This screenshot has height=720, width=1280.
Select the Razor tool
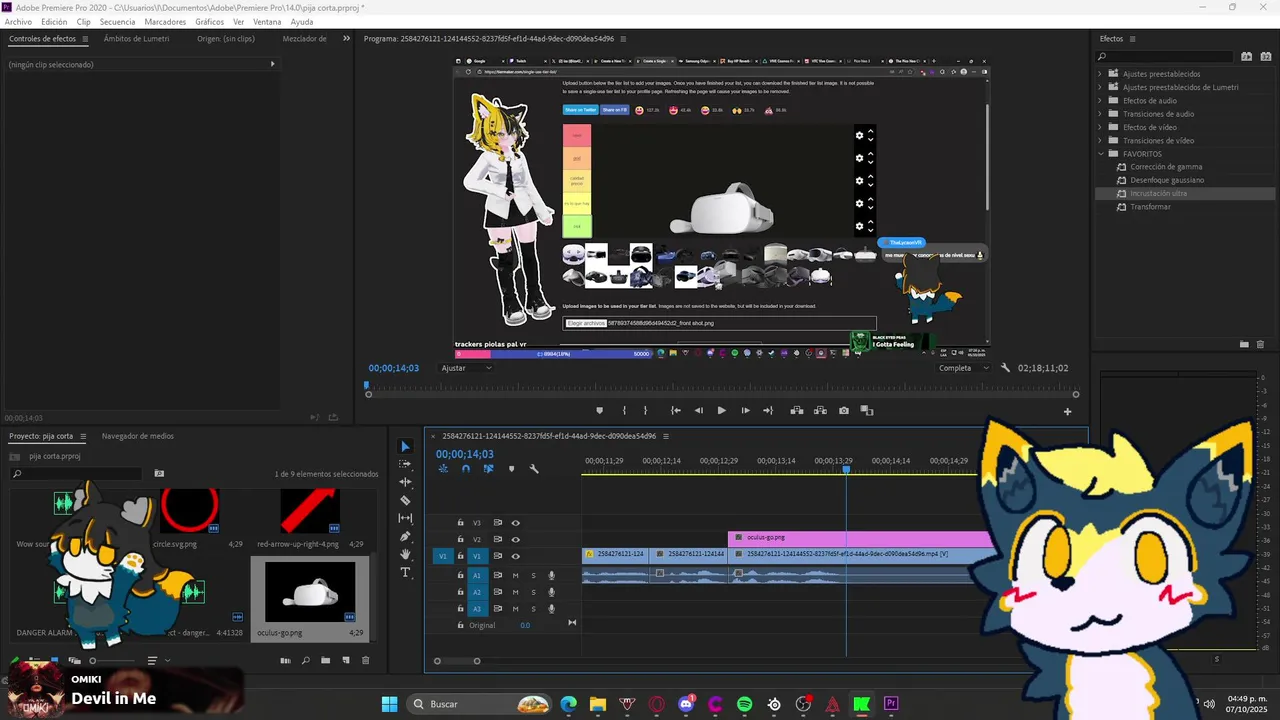coord(405,500)
